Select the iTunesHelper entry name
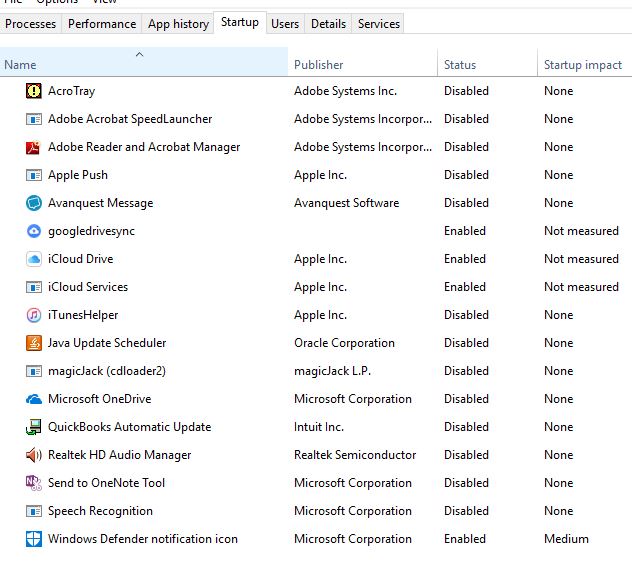Screen dimensions: 632x564 coord(83,315)
